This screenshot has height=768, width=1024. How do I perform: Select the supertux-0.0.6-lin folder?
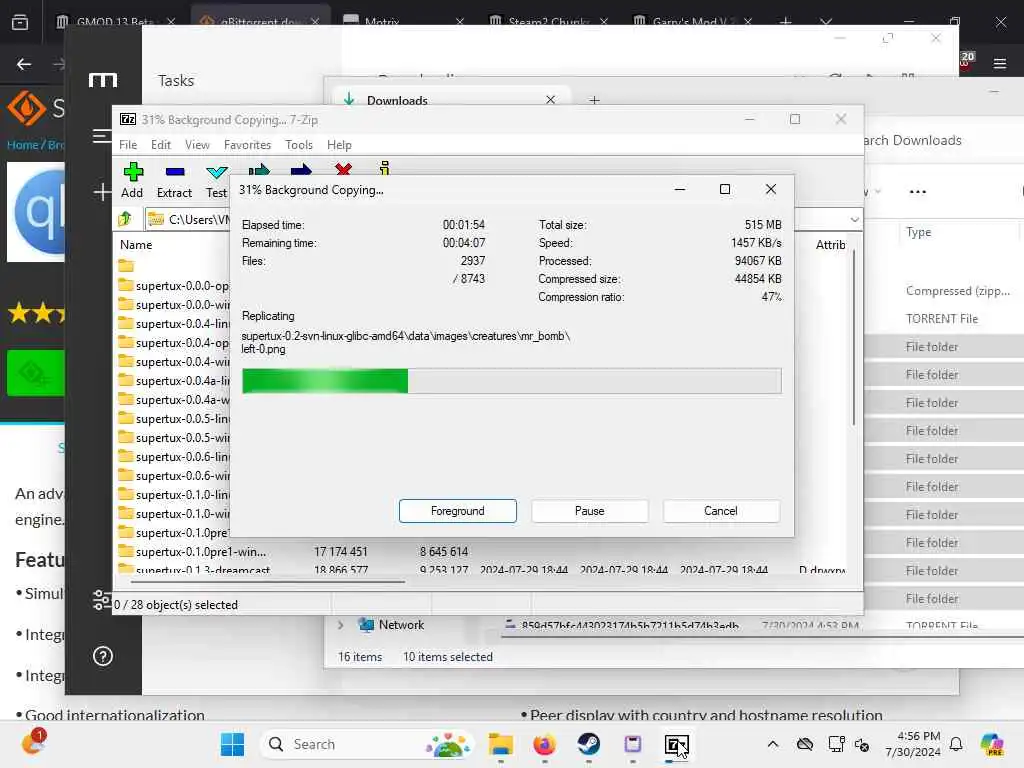(x=174, y=456)
